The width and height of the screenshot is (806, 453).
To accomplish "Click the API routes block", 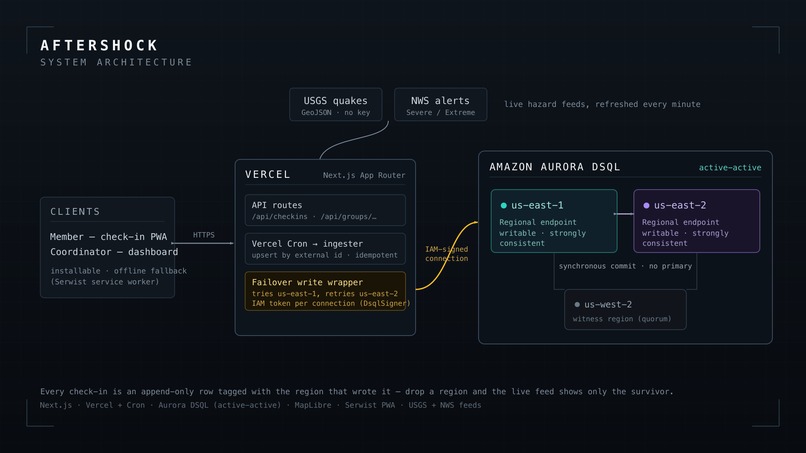I will coord(325,210).
